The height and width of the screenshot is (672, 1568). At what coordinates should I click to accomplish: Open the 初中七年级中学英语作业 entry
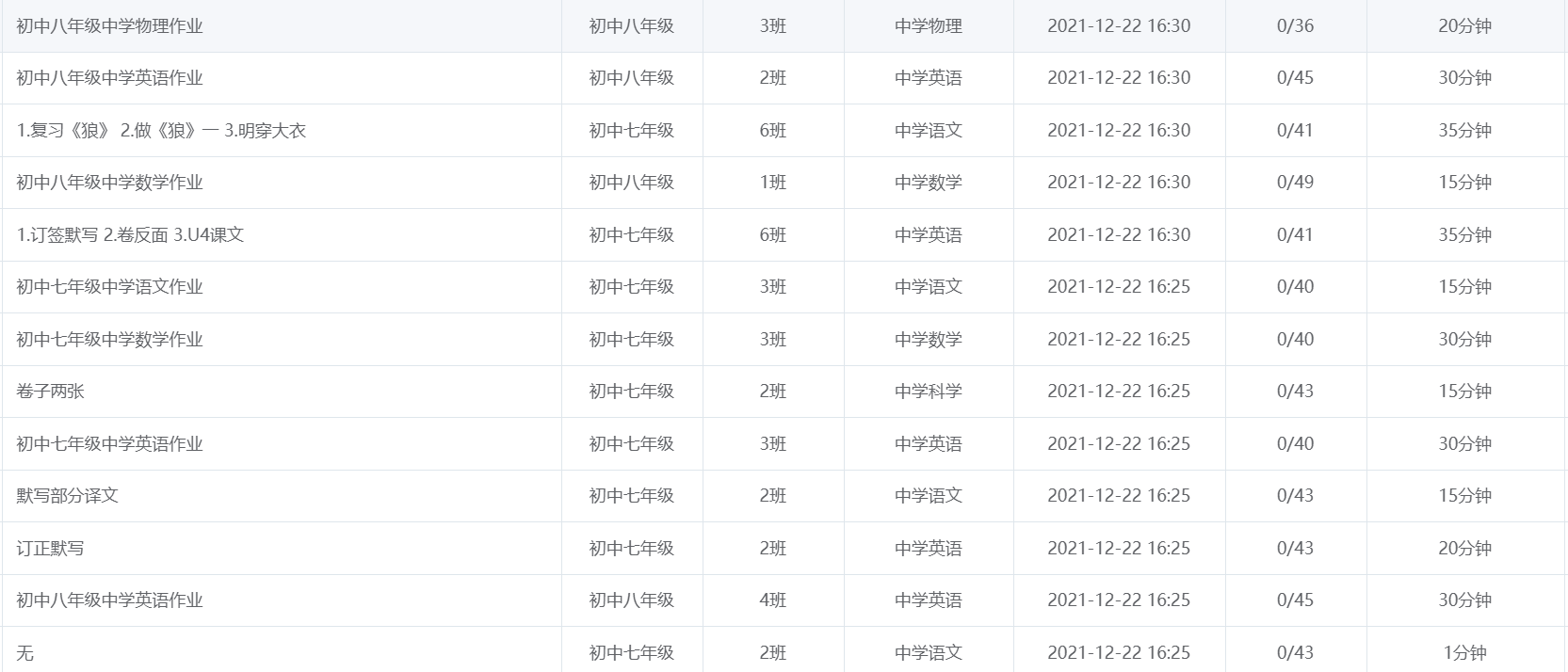[x=109, y=444]
